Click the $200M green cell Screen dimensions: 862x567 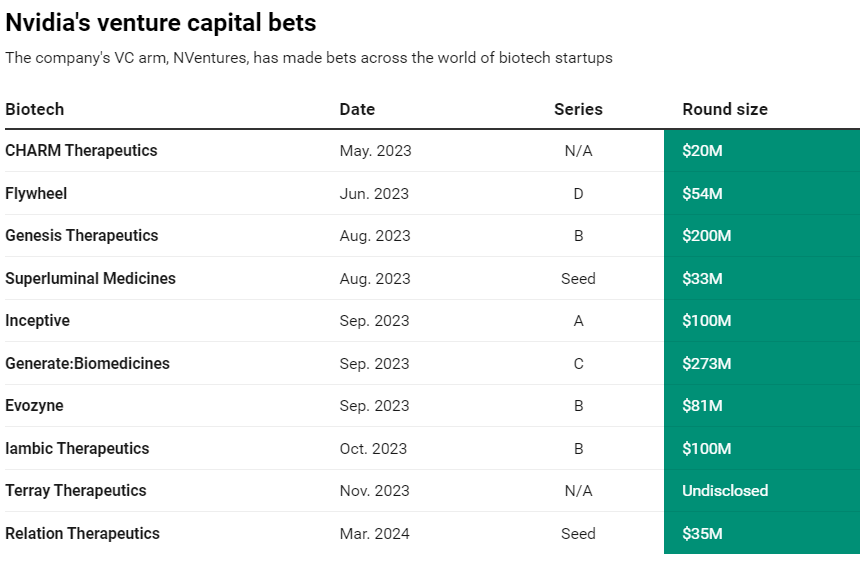[x=761, y=235]
